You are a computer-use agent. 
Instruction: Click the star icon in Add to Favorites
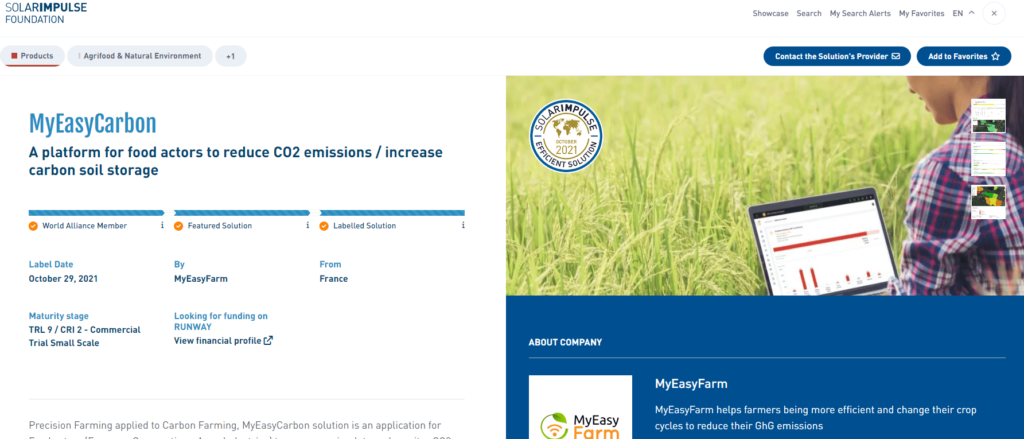[x=995, y=56]
